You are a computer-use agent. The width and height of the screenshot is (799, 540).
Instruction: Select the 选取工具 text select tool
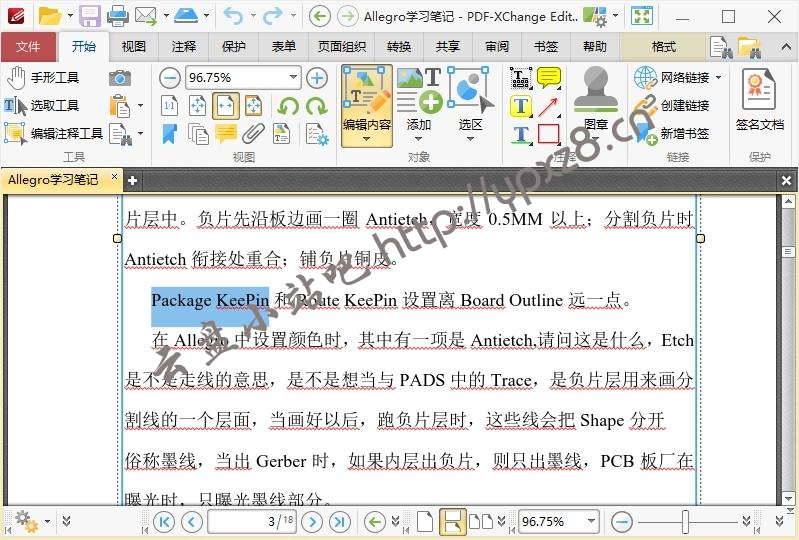click(x=42, y=105)
